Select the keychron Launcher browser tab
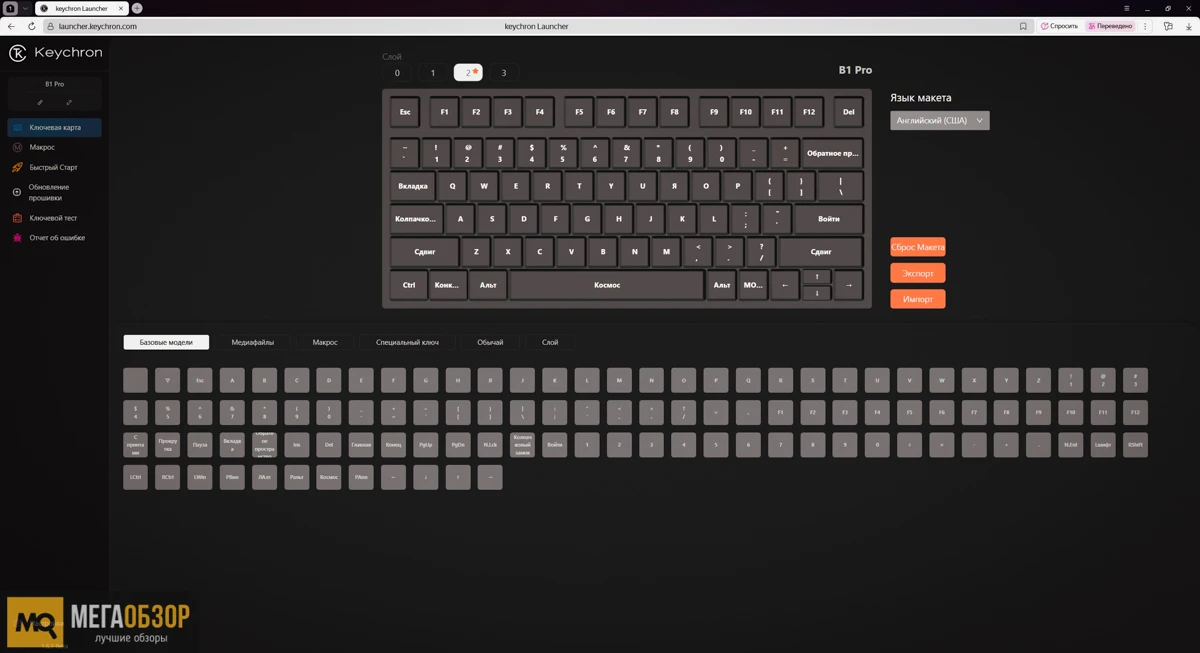 click(81, 8)
